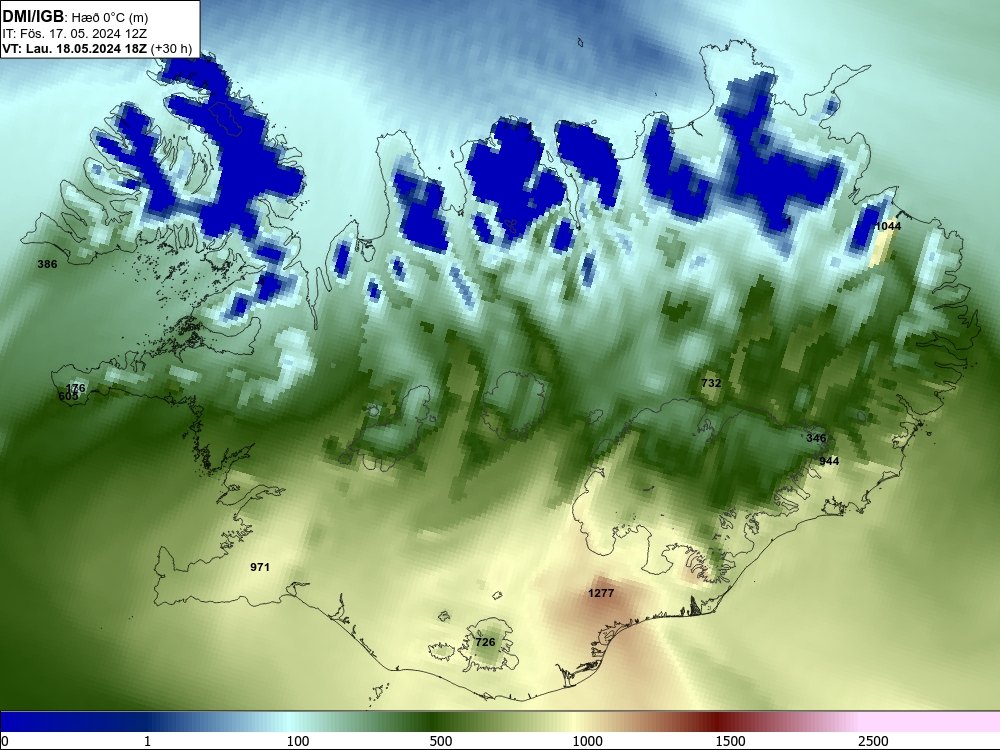1000x750 pixels.
Task: Click the 726 height value
Action: 485,642
